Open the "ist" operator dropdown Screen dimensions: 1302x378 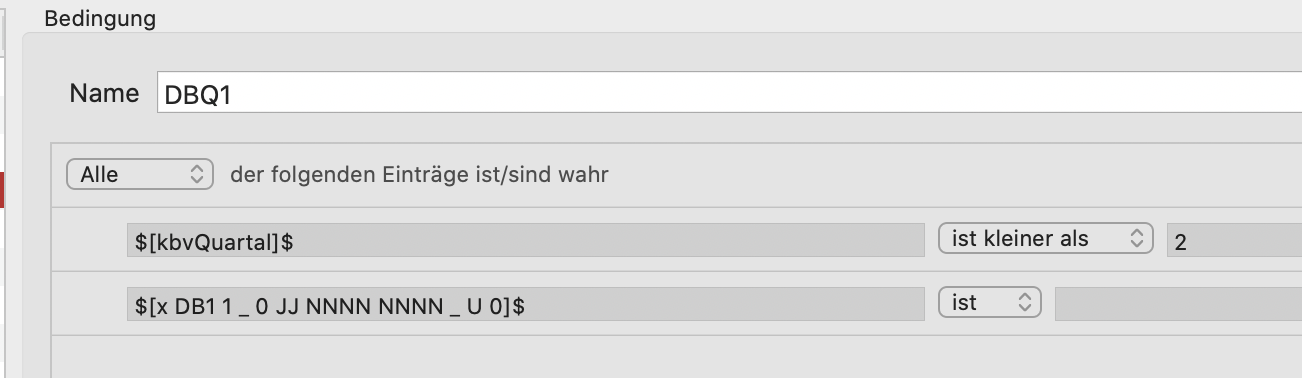coord(990,302)
